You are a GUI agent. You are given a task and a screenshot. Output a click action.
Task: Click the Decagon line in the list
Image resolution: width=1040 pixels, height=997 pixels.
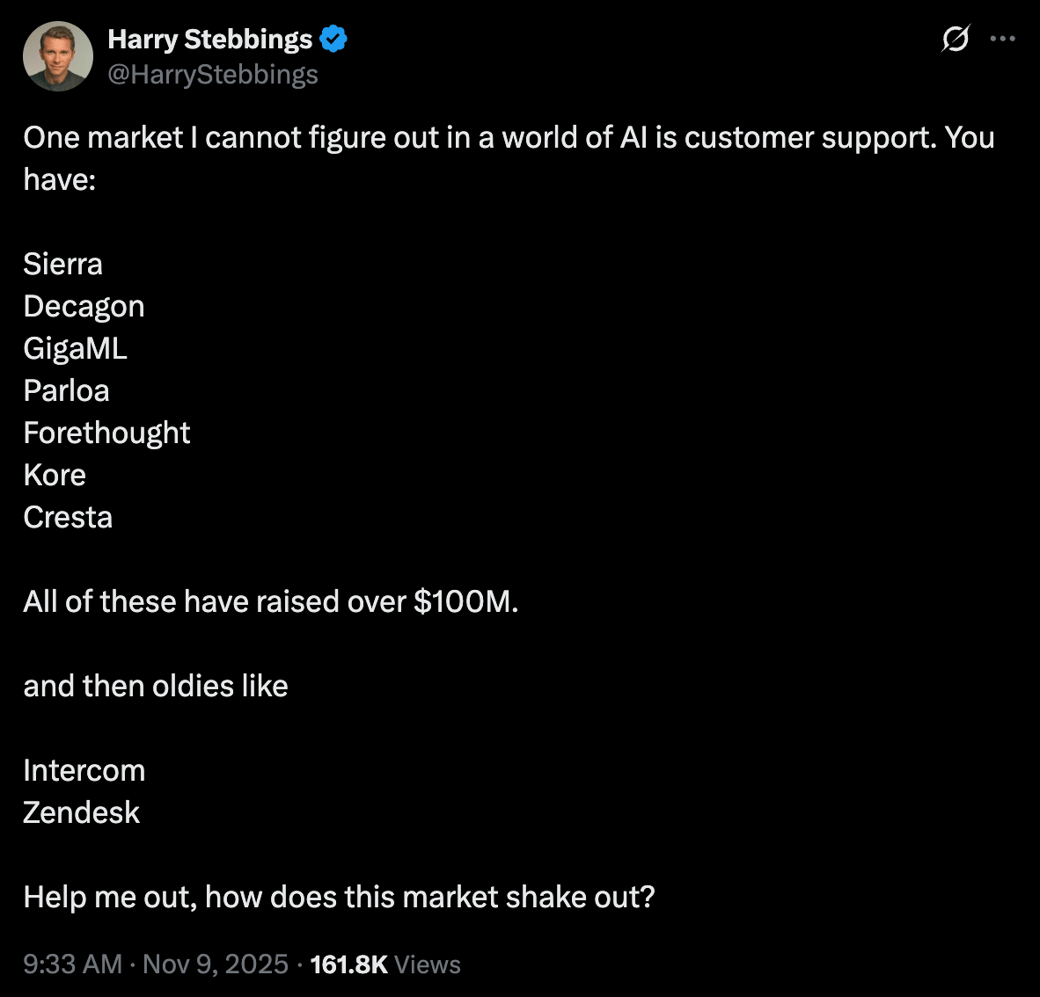[84, 306]
